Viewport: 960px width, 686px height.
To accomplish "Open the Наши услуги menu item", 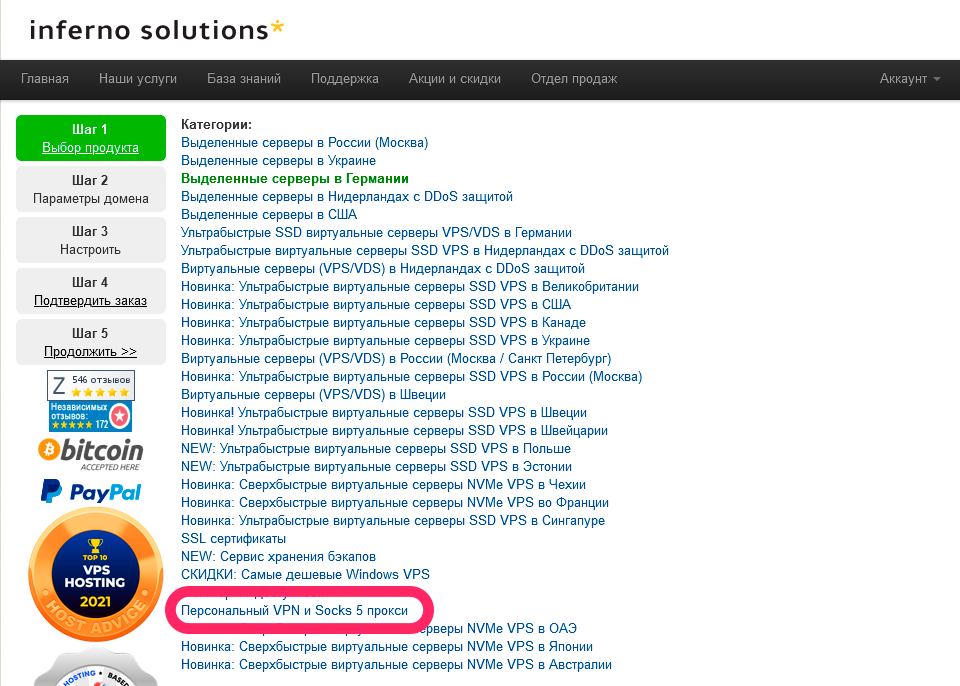I will 138,79.
